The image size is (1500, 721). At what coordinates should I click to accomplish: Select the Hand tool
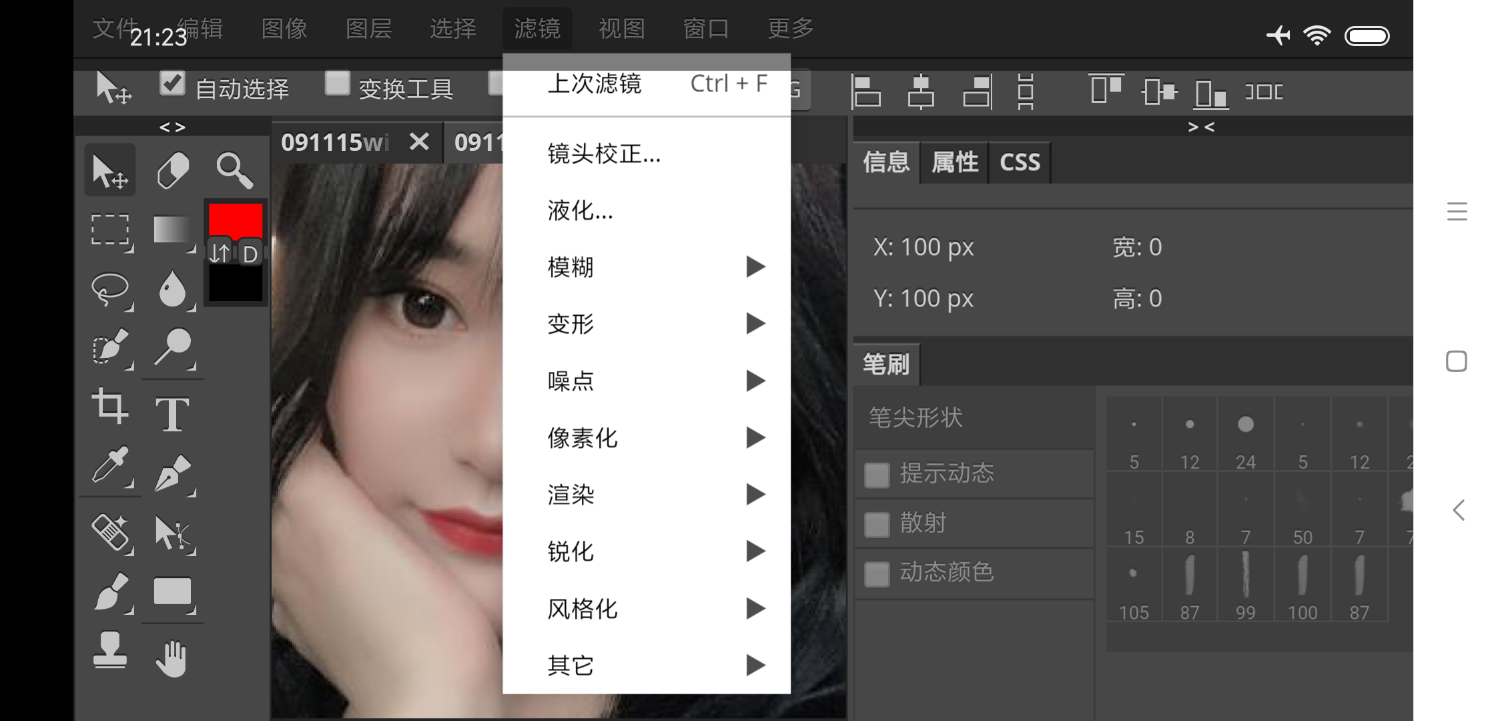pyautogui.click(x=171, y=657)
